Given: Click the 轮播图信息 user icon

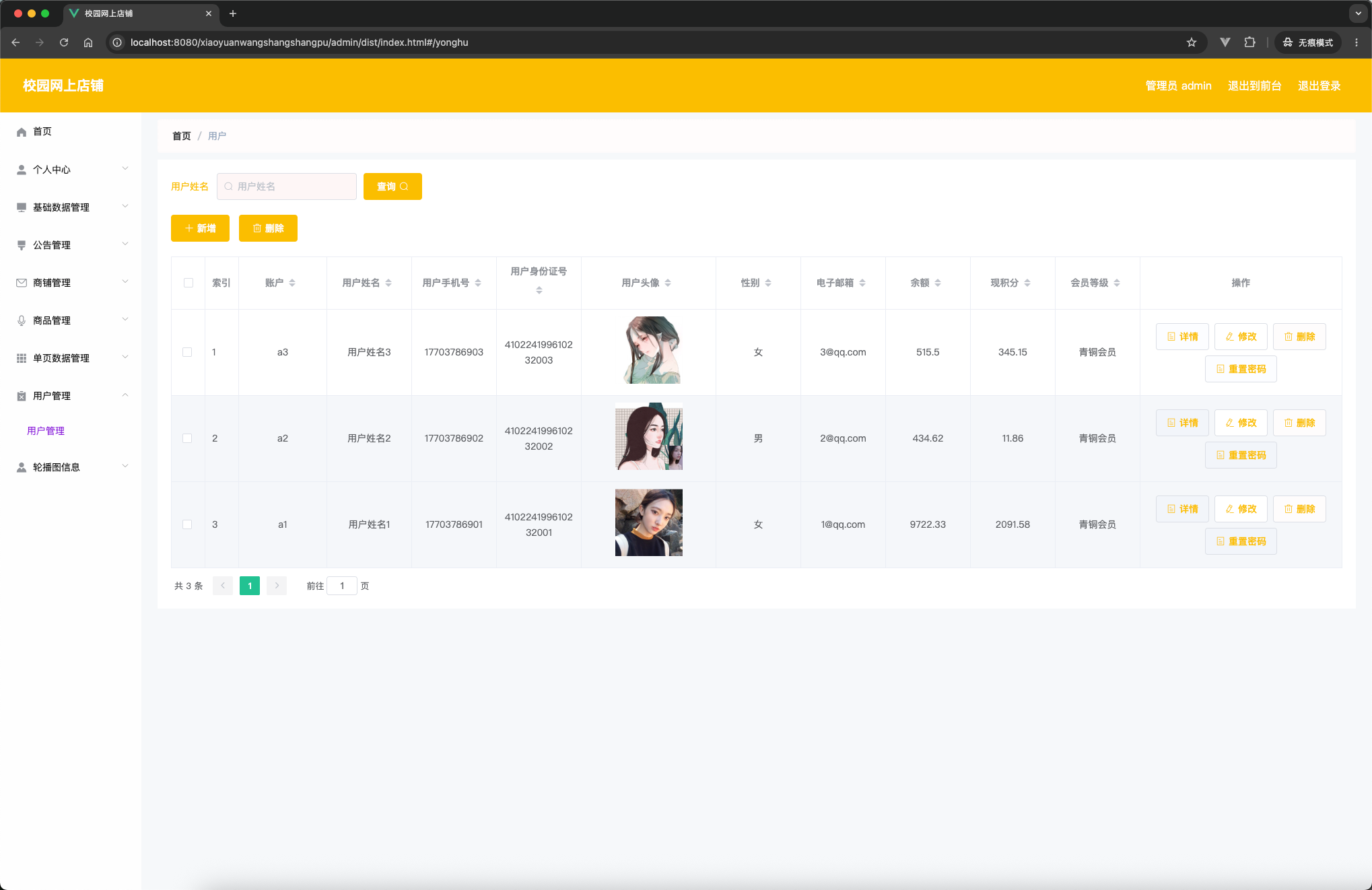Looking at the screenshot, I should click(22, 467).
